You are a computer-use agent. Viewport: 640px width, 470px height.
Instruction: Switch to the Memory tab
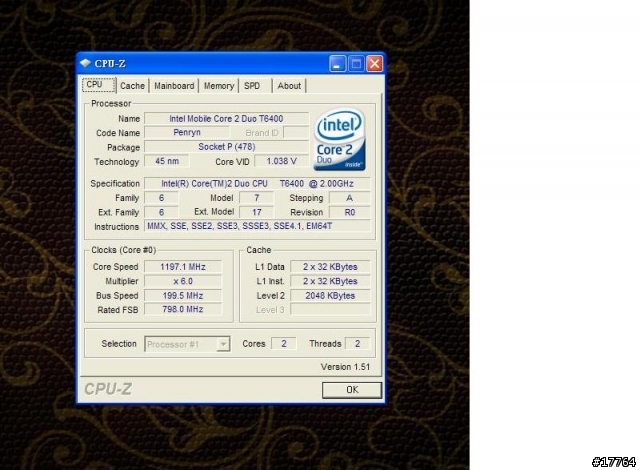219,86
